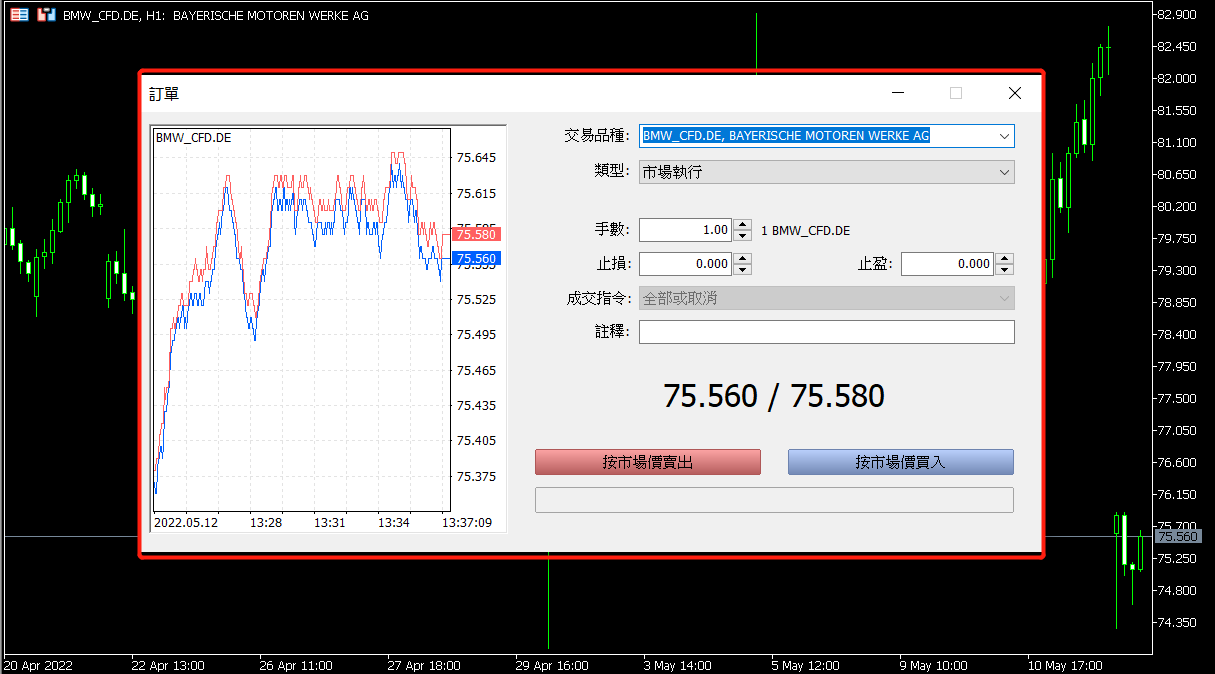Viewport: 1215px width, 674px height.
Task: Click the 82.900 price on main chart scale
Action: click(1176, 15)
